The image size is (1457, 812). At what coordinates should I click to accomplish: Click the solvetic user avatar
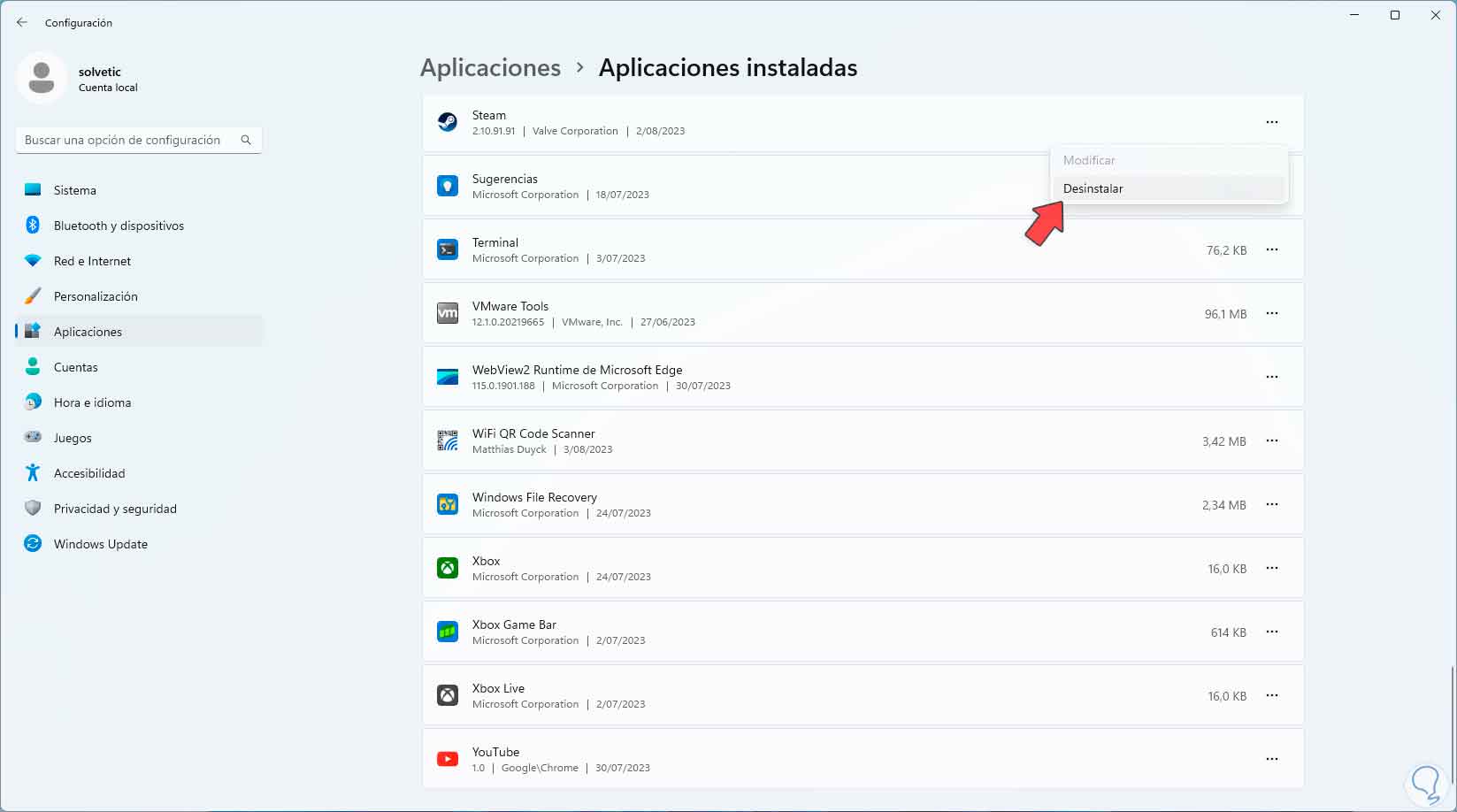coord(42,78)
